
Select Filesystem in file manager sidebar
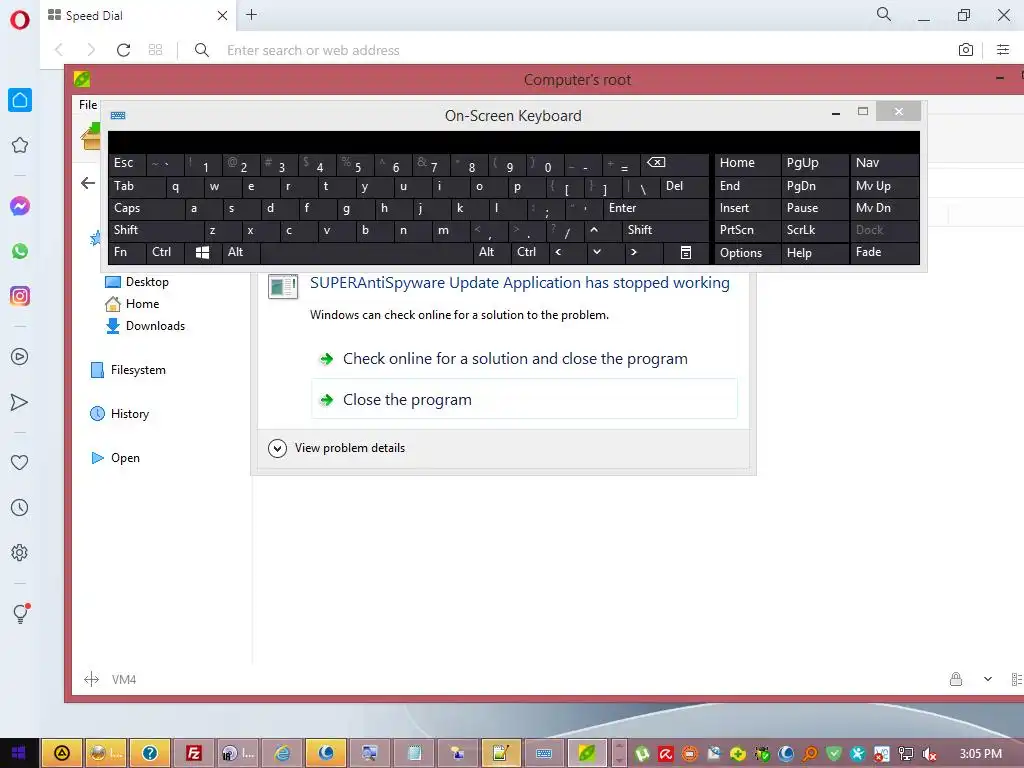128,370
